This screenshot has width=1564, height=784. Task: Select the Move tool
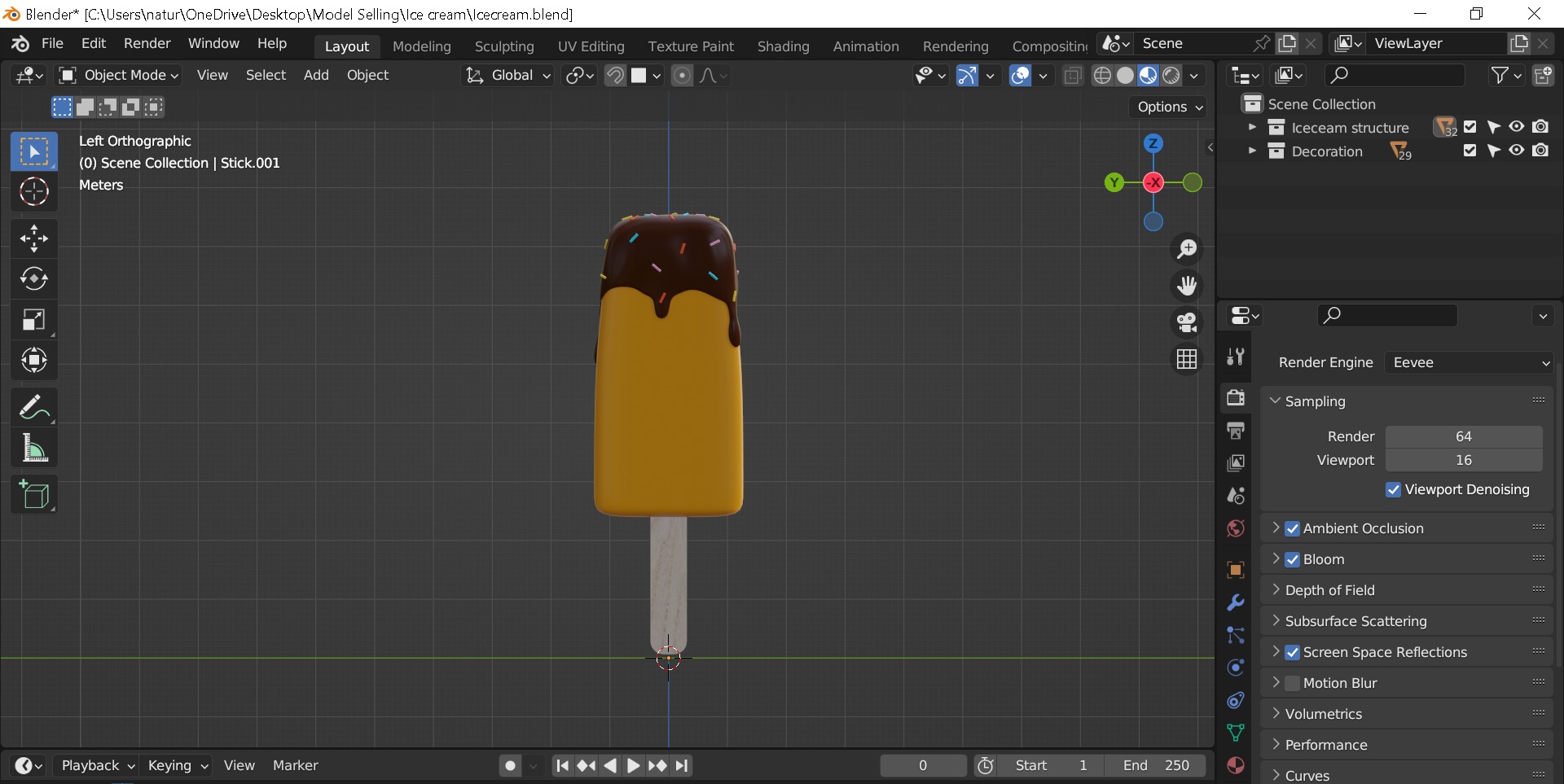tap(34, 239)
